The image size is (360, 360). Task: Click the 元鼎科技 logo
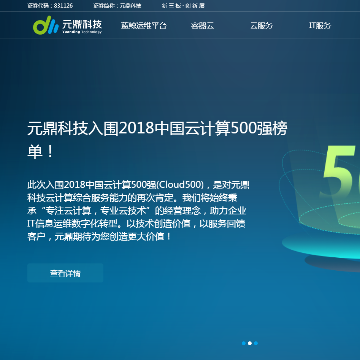pyautogui.click(x=68, y=25)
